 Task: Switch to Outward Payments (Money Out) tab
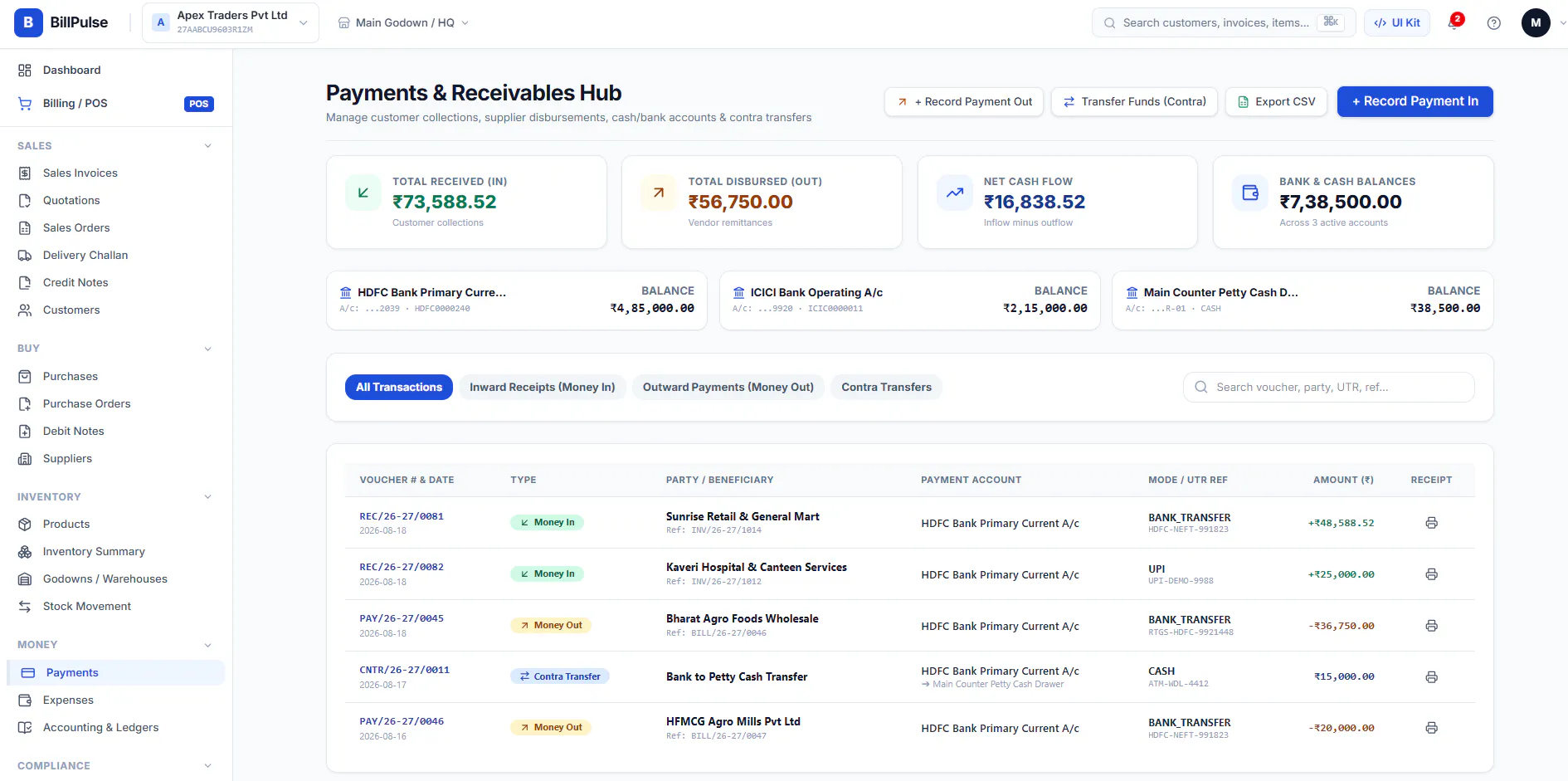728,388
